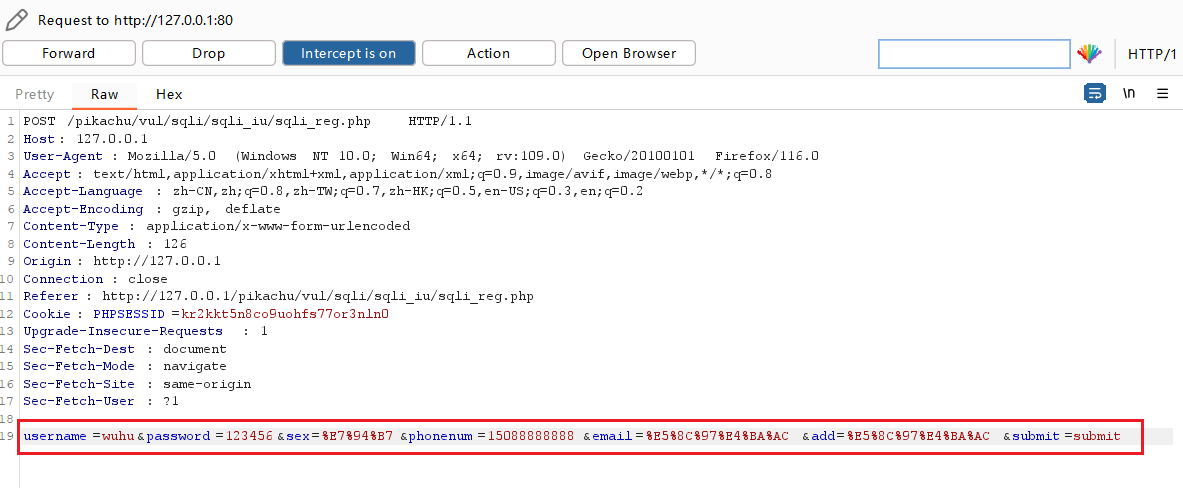Click the Referer header URL
This screenshot has height=488, width=1183.
click(318, 296)
